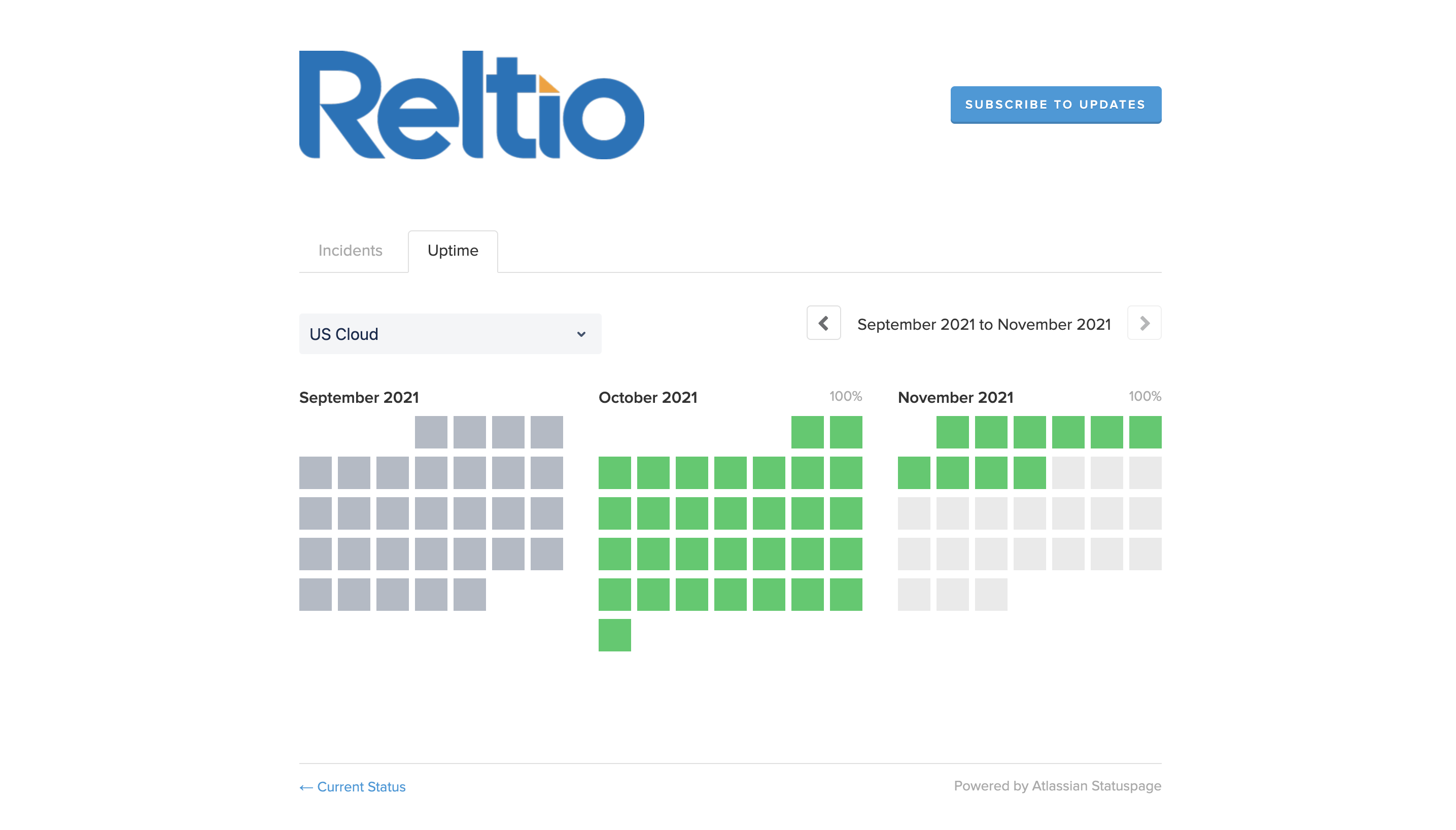
Task: Select the November 11 light gray day square
Action: (x=1068, y=472)
